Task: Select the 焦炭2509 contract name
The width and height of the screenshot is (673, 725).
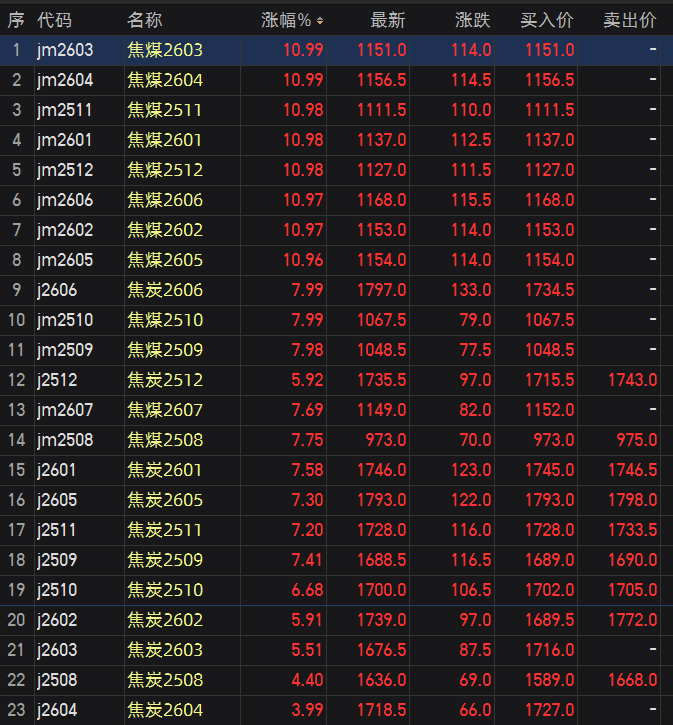Action: coord(165,560)
